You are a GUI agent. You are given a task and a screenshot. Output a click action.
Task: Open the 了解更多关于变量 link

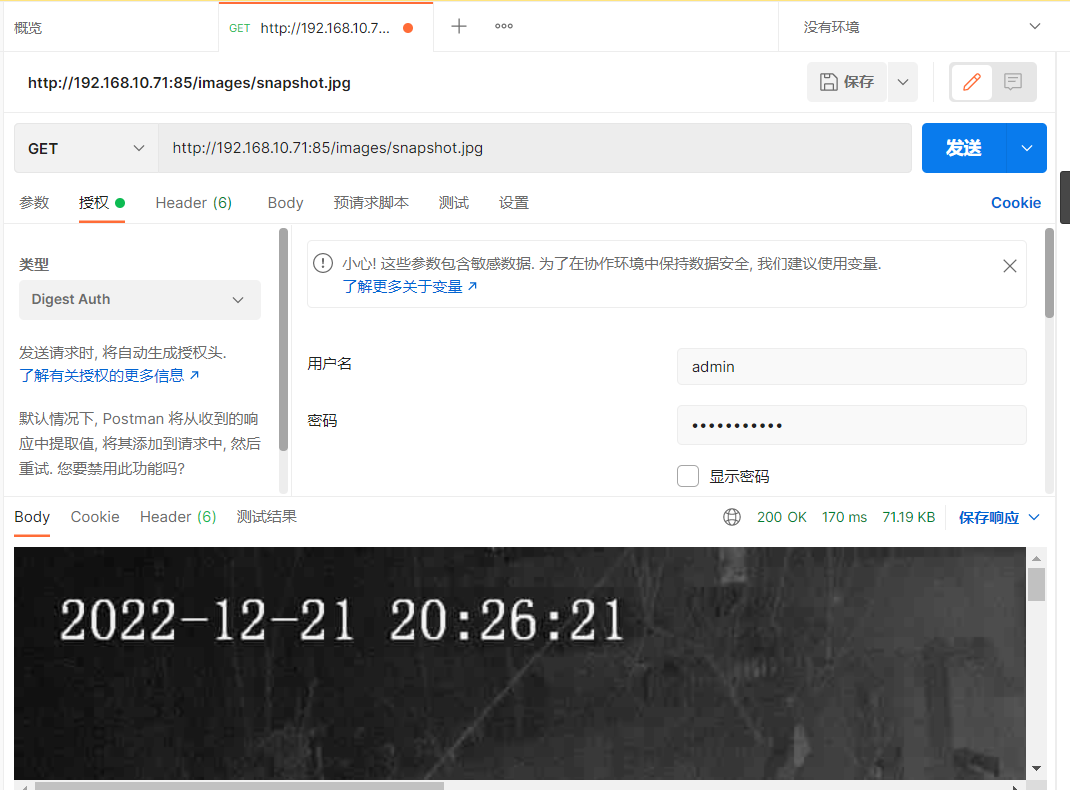(x=409, y=287)
